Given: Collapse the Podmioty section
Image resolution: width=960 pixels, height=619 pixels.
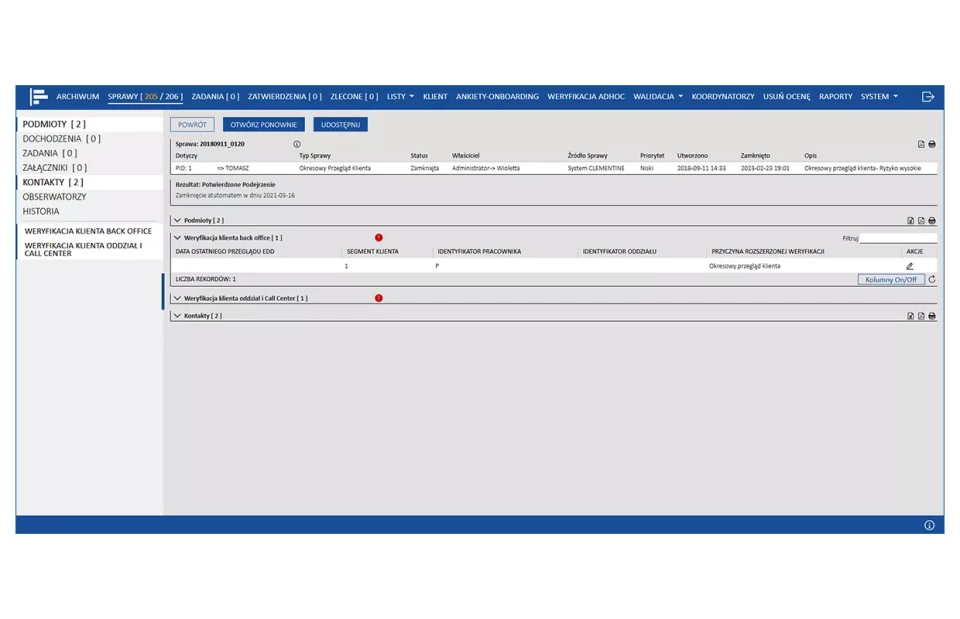Looking at the screenshot, I should click(178, 220).
